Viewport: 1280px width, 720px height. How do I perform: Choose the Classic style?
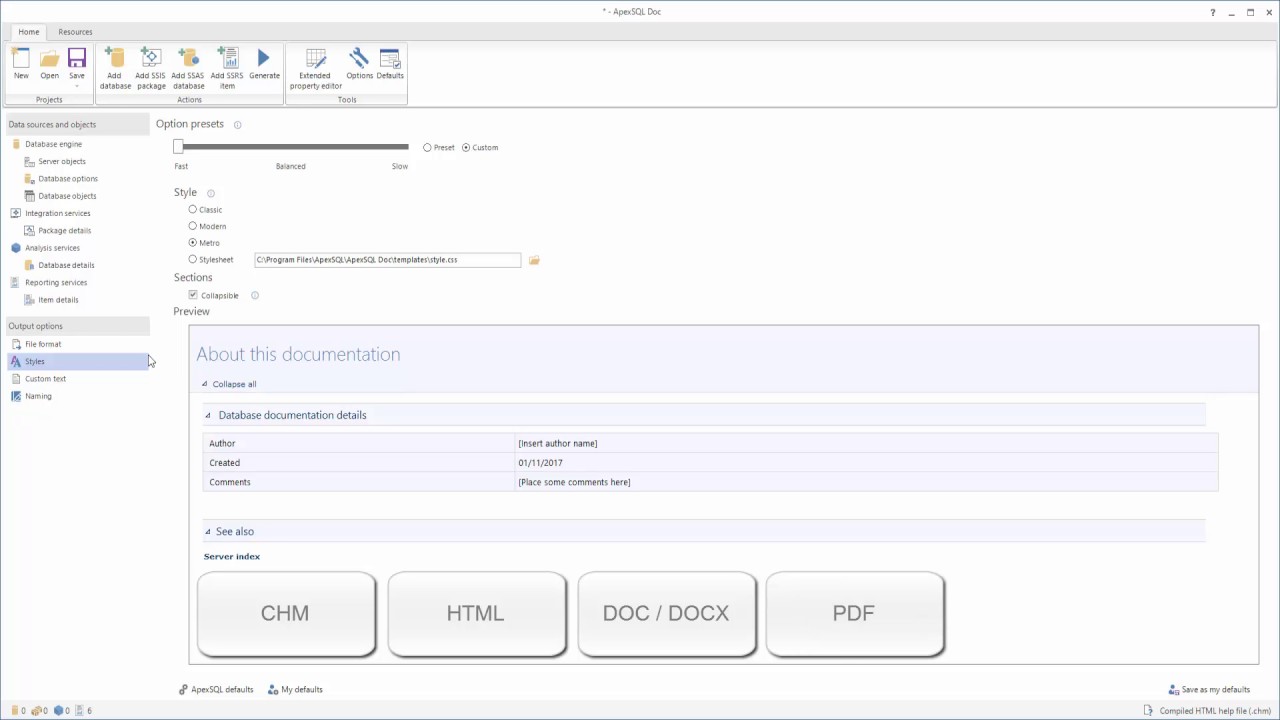tap(193, 210)
